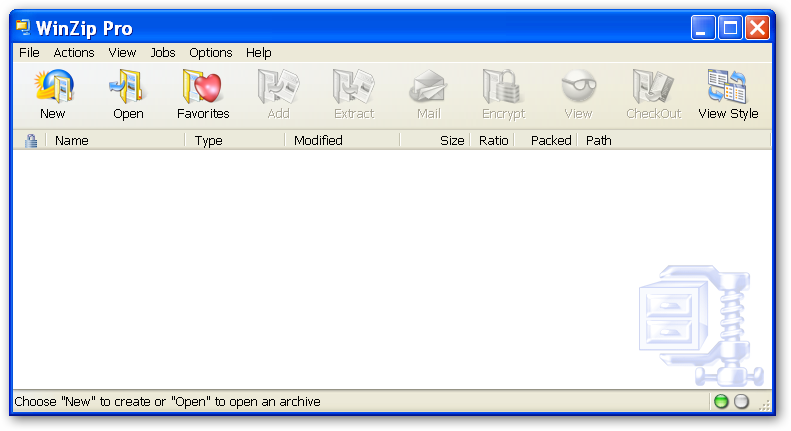This screenshot has height=431, width=791.
Task: Sort by the Modified column header
Action: pyautogui.click(x=343, y=140)
